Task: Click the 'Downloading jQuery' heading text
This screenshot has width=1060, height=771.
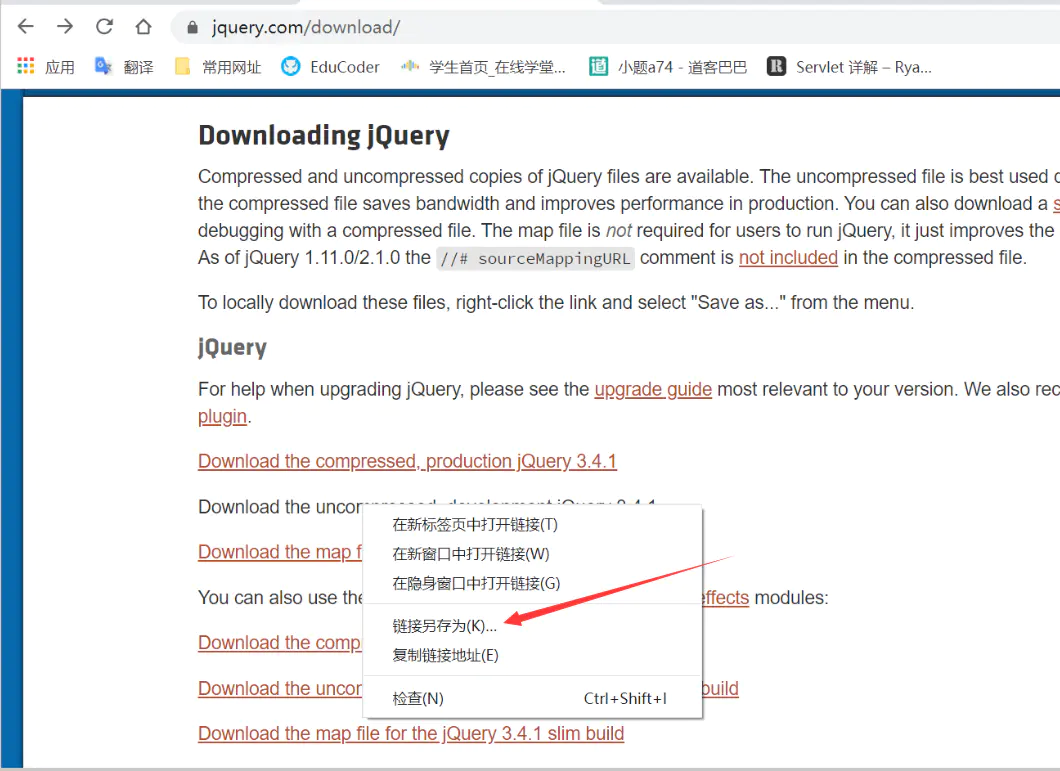Action: (324, 136)
